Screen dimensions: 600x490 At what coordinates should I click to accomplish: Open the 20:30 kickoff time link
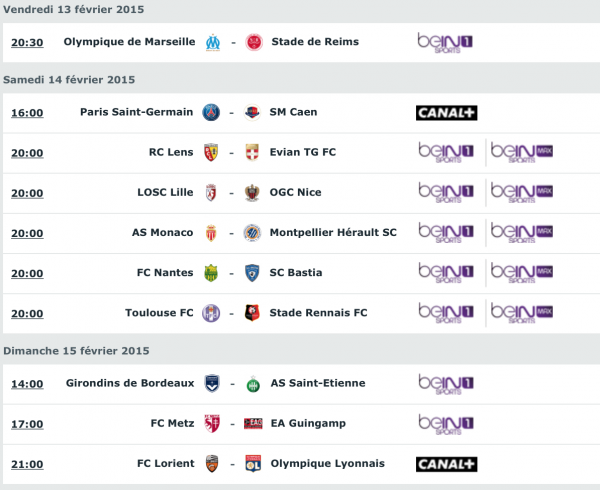tap(27, 42)
